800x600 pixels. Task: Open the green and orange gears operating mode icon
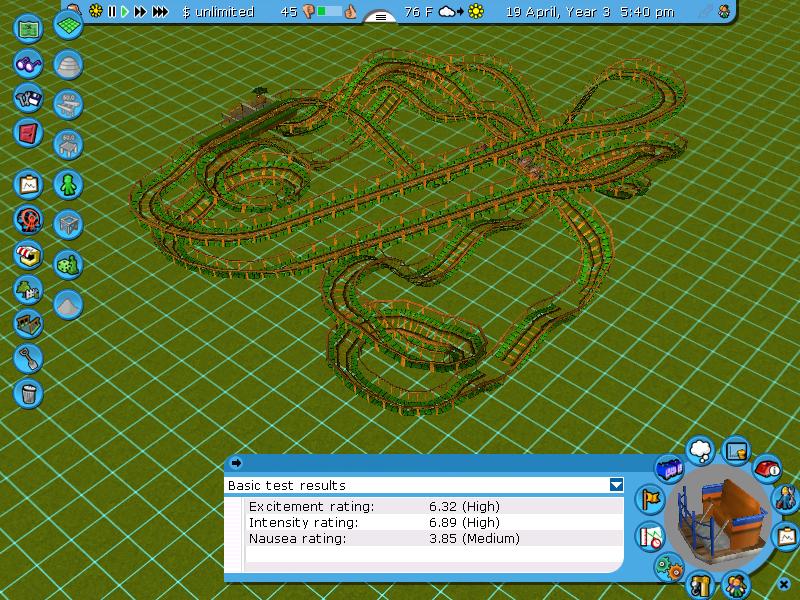point(669,567)
